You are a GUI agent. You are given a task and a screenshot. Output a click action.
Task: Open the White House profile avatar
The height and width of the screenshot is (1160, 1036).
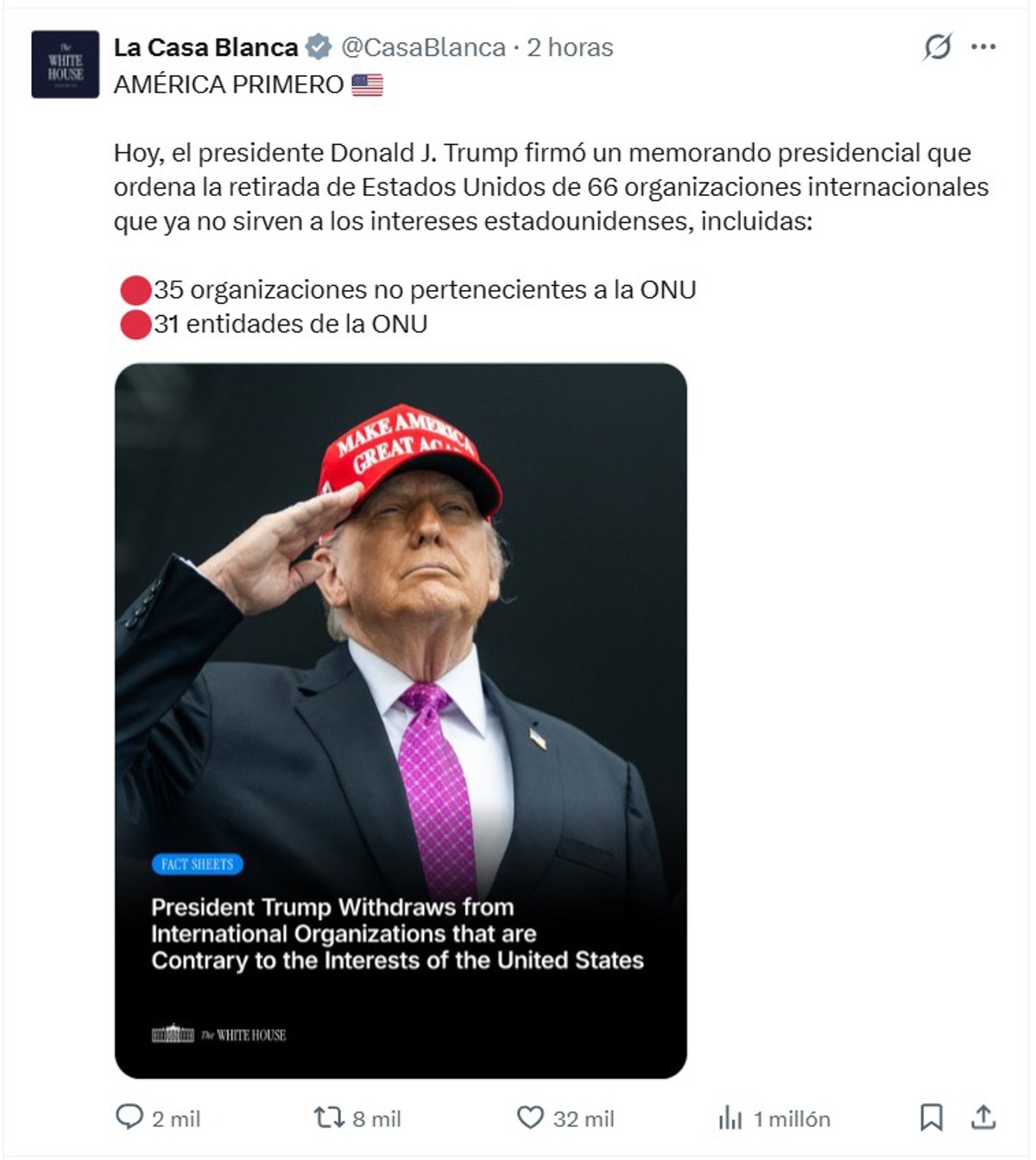coord(66,65)
